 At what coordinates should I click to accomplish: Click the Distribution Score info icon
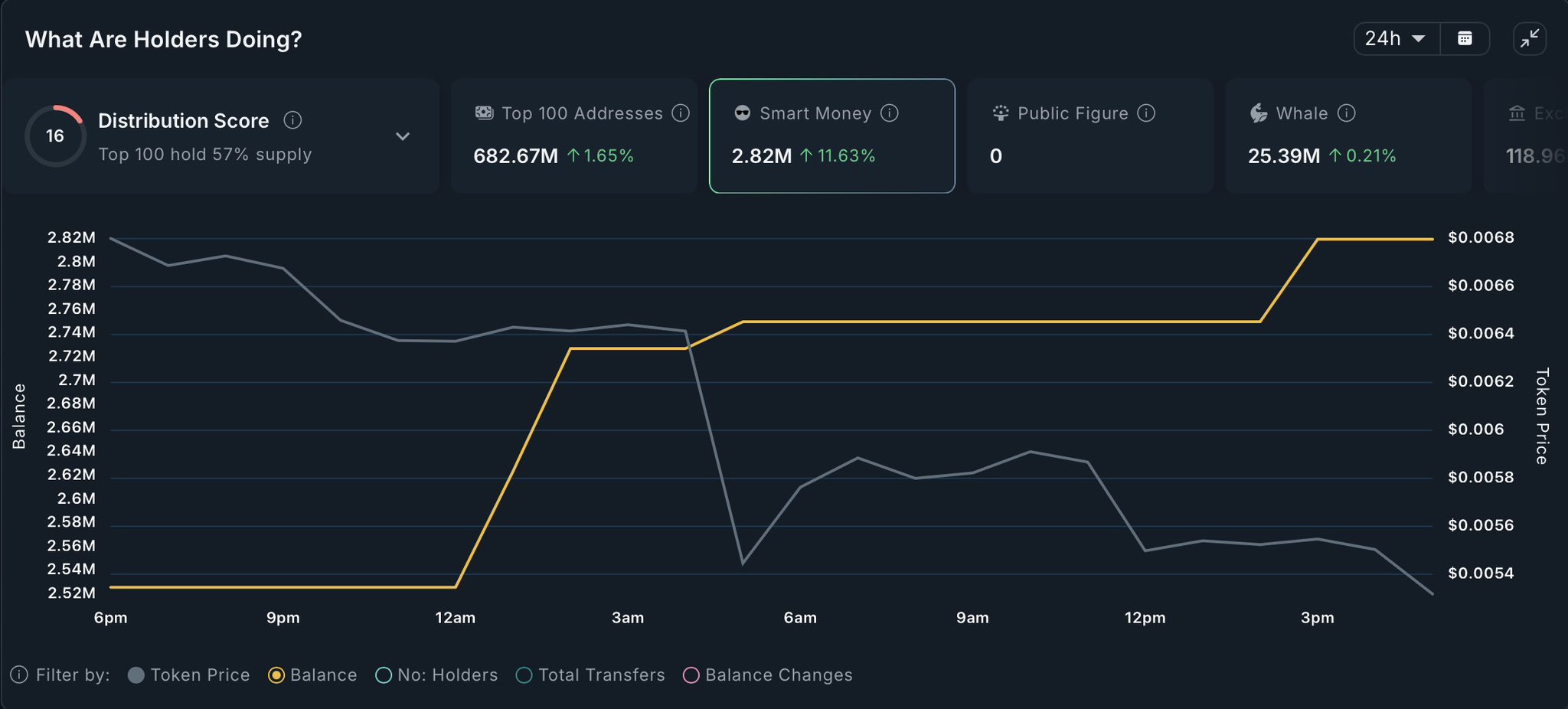pos(292,120)
